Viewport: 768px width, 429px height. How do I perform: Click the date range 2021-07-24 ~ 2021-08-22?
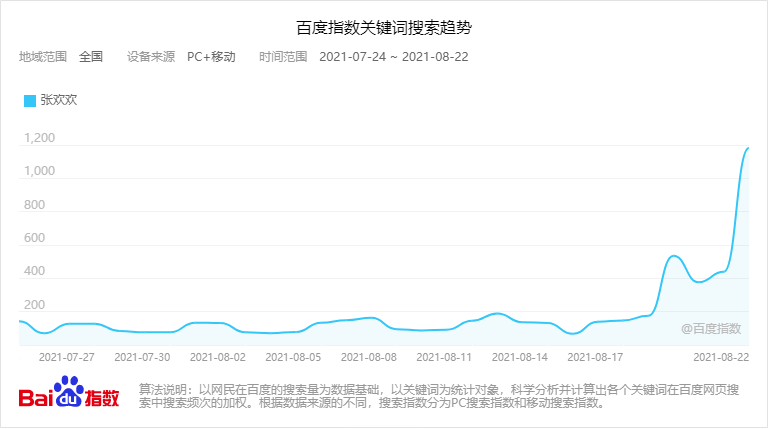pos(394,57)
